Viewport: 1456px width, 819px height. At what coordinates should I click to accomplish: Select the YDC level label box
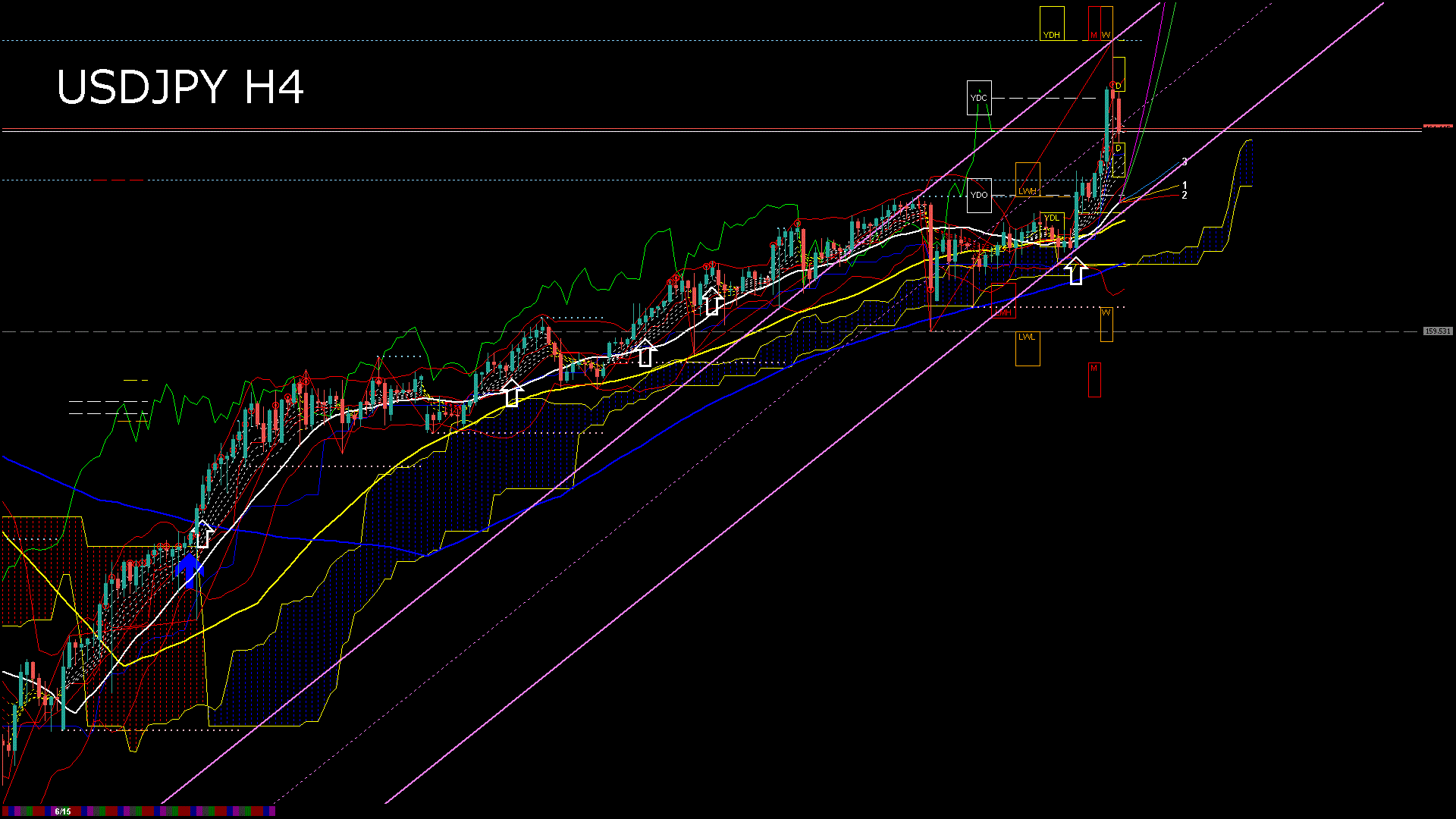(979, 98)
